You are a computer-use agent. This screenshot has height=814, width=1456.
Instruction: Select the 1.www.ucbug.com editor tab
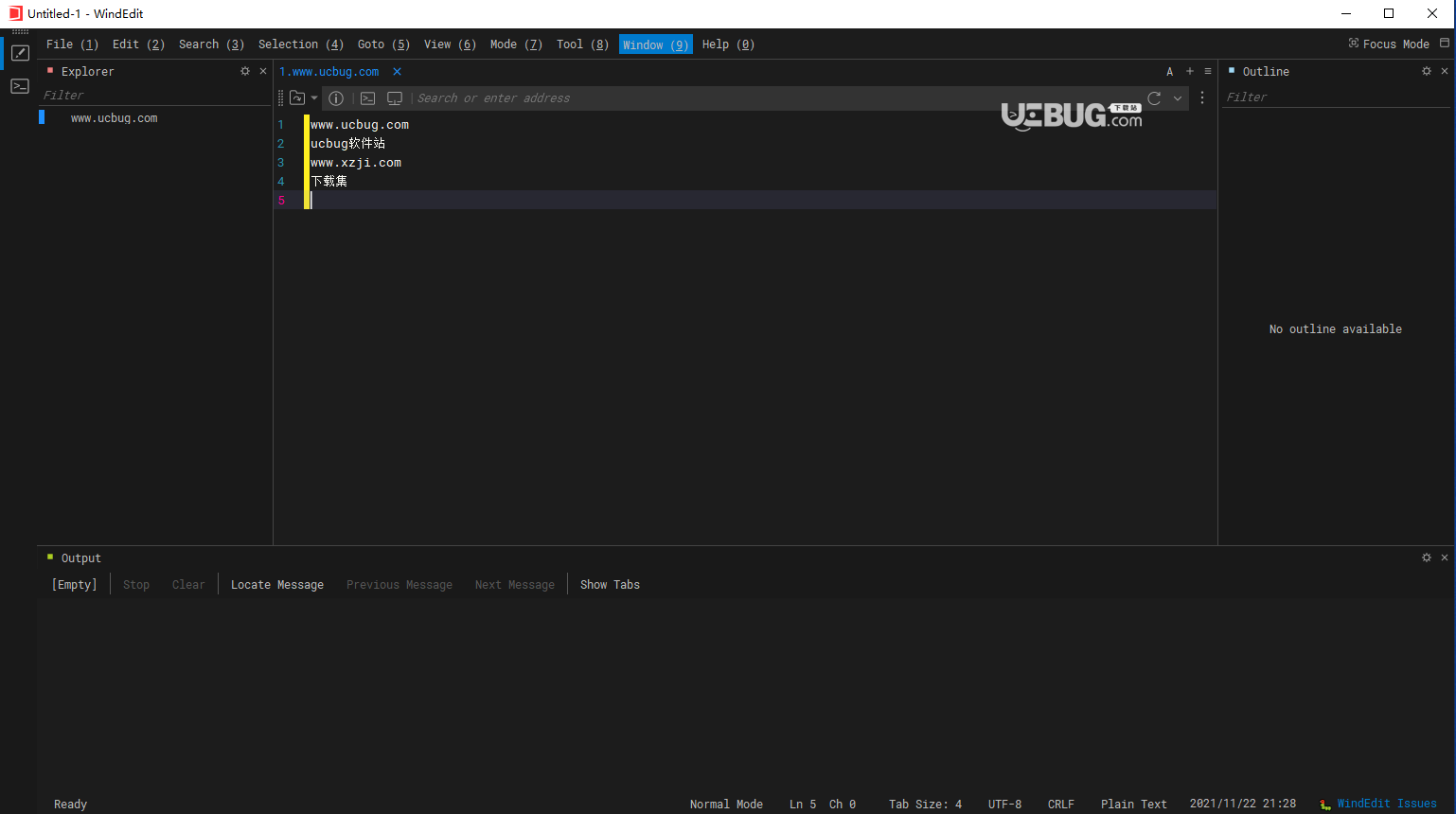tap(329, 72)
